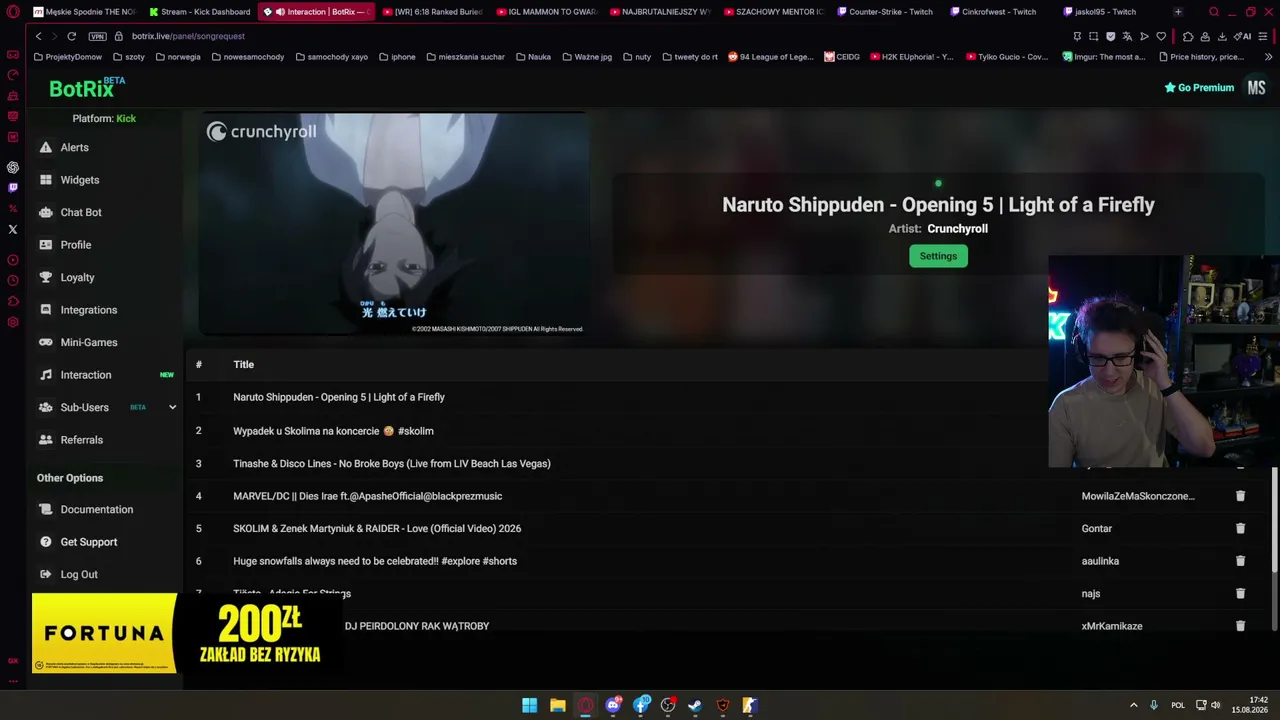The image size is (1280, 720).
Task: Delete song requested by MowilaZeMaSkonczone
Action: click(x=1240, y=496)
